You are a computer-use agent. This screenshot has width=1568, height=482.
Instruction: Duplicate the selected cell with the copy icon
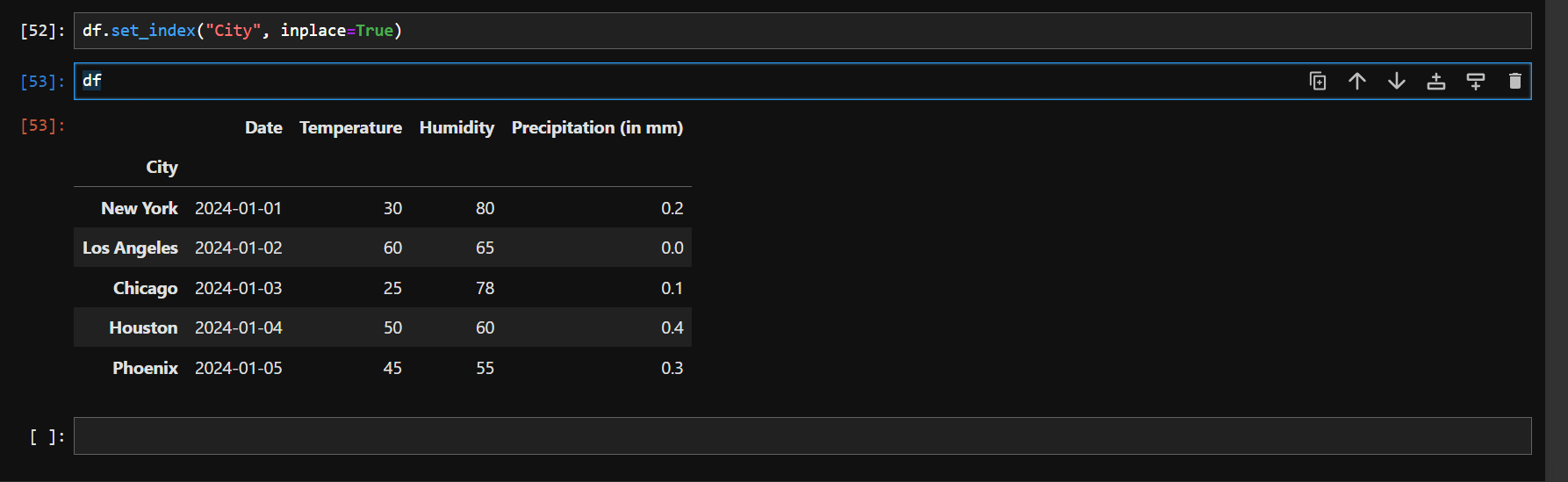click(1318, 81)
